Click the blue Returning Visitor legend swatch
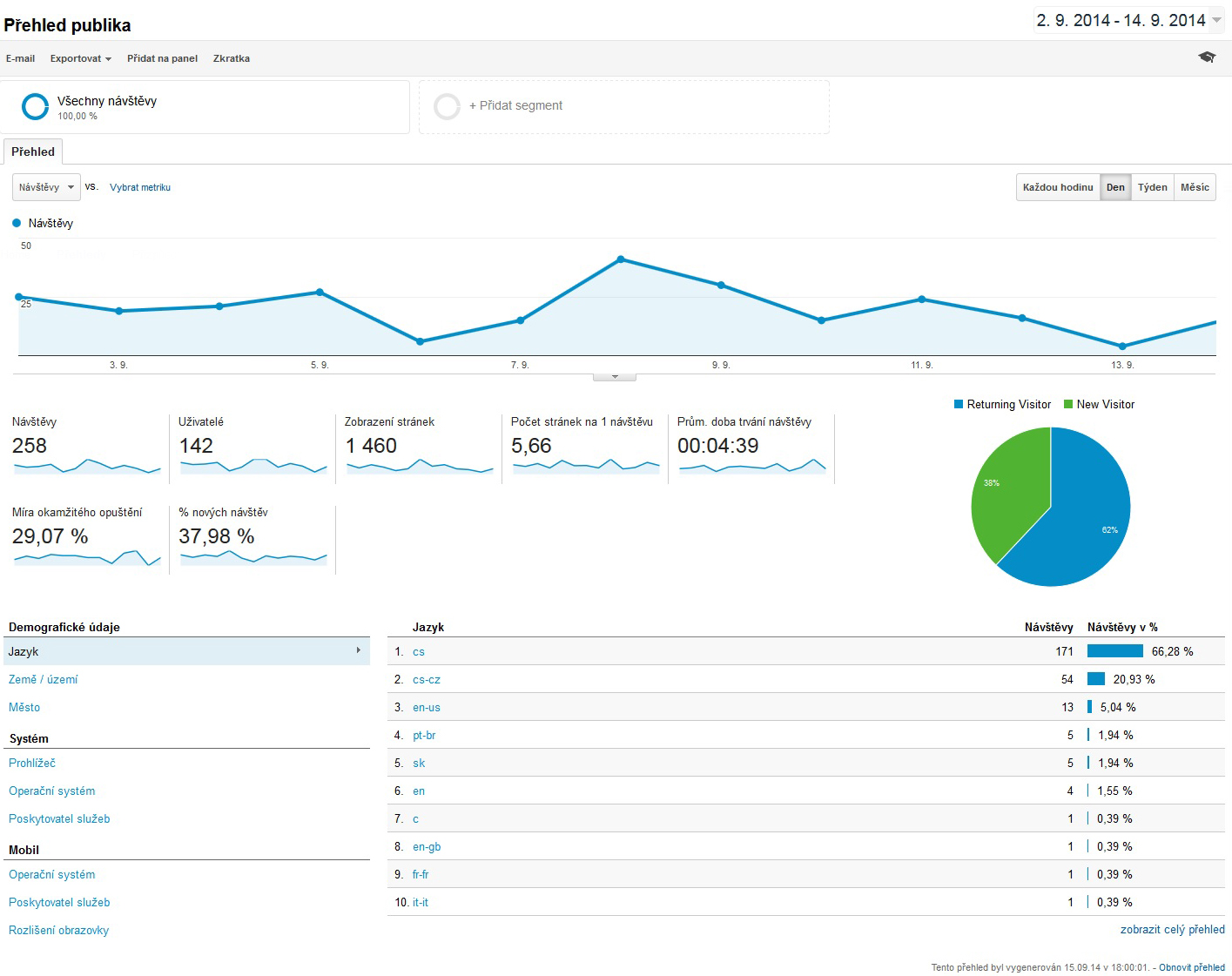The height and width of the screenshot is (976, 1232). (959, 404)
